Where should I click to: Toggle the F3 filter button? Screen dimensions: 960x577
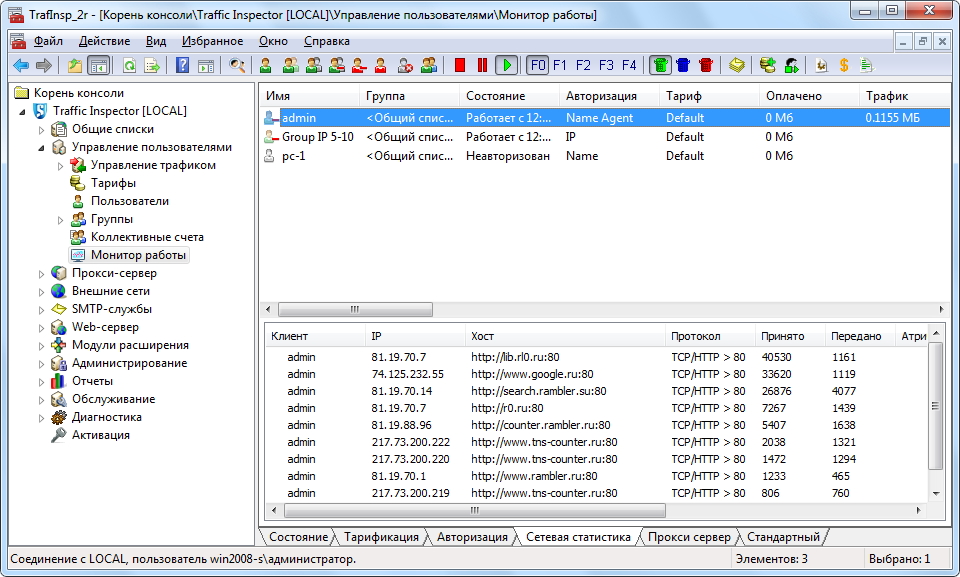pos(606,65)
